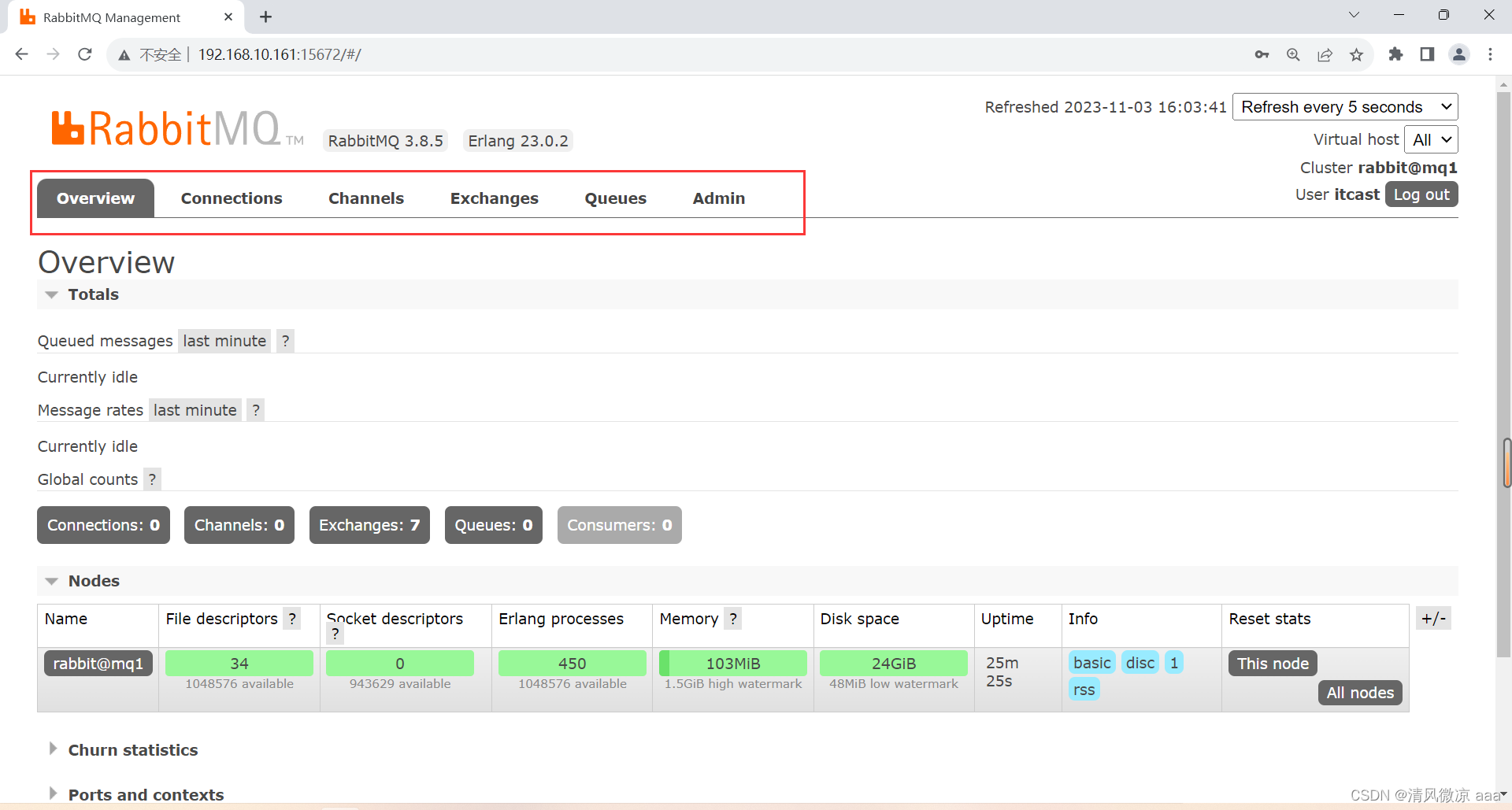Image resolution: width=1512 pixels, height=810 pixels.
Task: Click the Erlang 23.0.2 version label
Action: [518, 141]
